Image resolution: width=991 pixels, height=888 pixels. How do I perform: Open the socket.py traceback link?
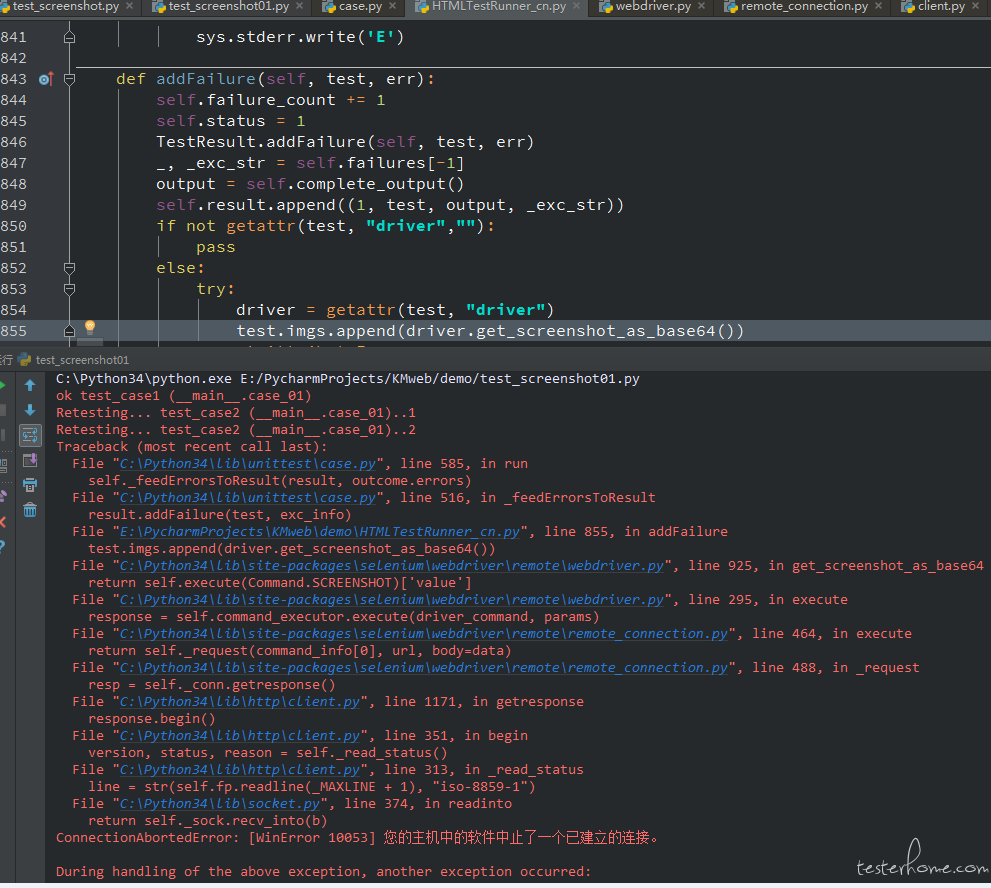(220, 804)
